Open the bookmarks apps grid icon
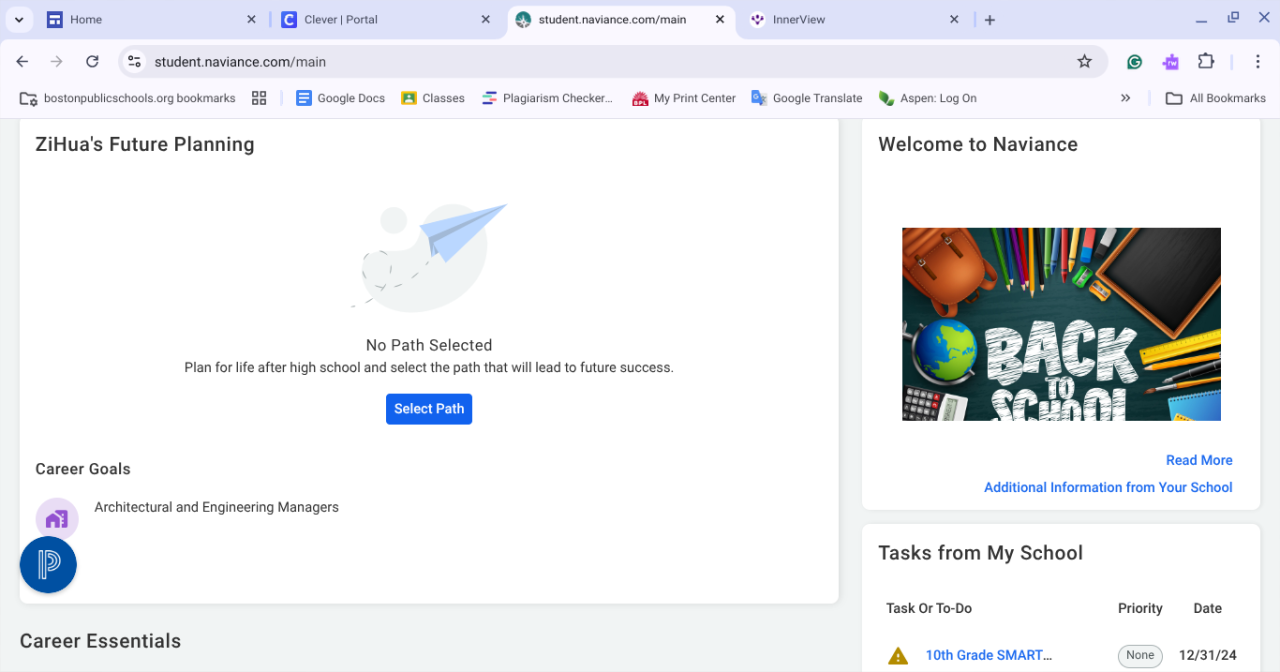The width and height of the screenshot is (1280, 672). (259, 98)
